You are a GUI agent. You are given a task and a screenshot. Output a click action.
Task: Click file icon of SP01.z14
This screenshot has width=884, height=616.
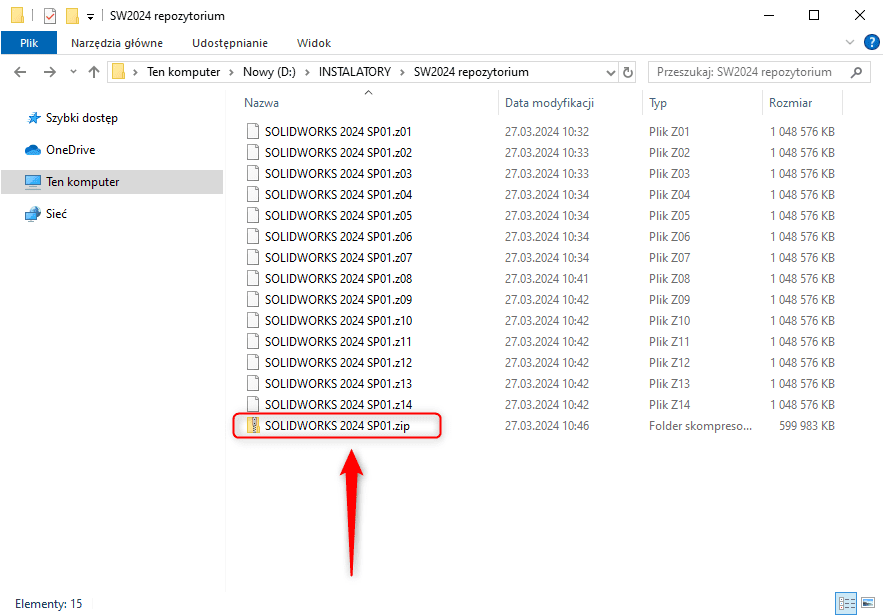(253, 404)
